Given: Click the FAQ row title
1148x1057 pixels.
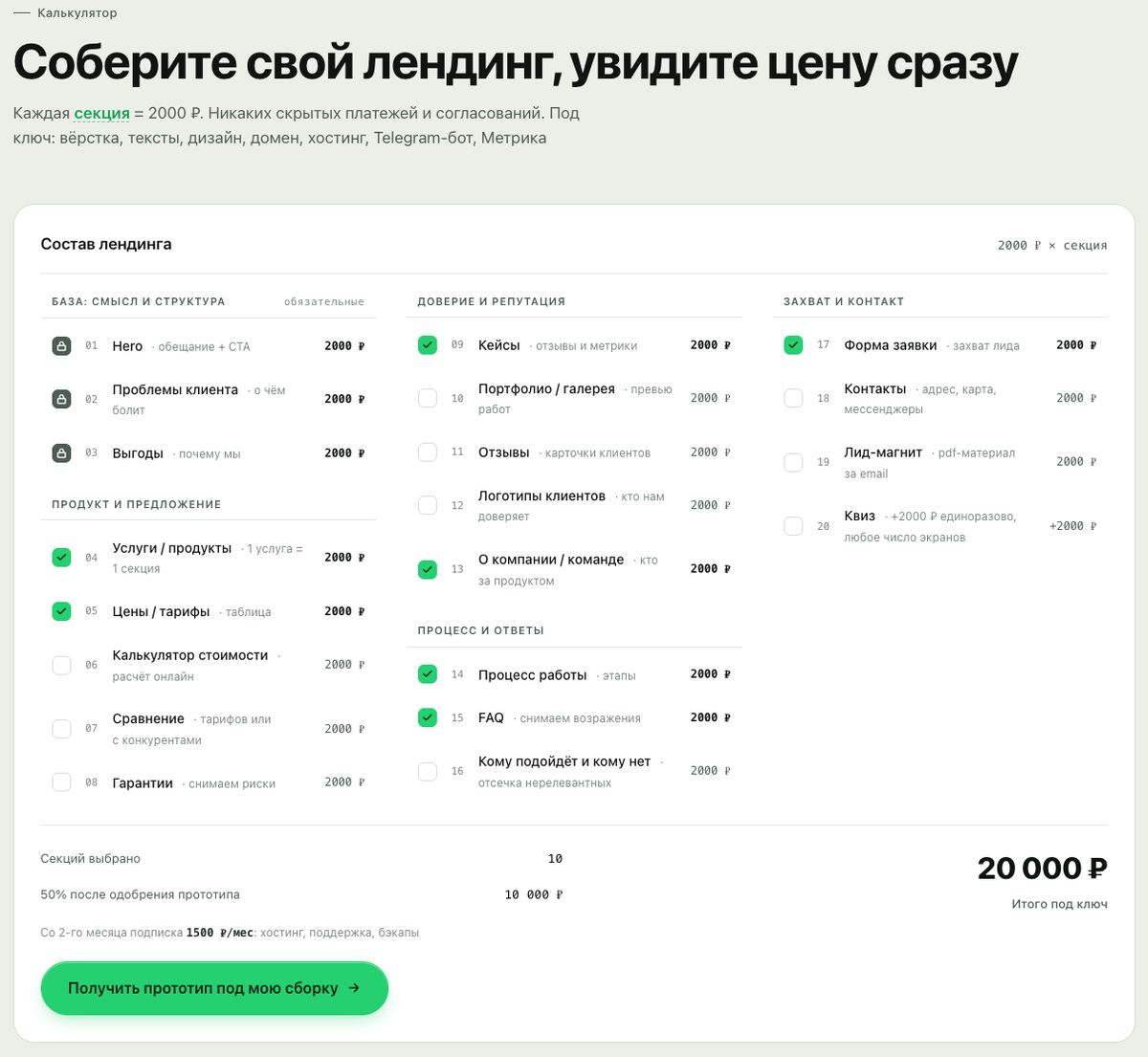Looking at the screenshot, I should pyautogui.click(x=491, y=717).
